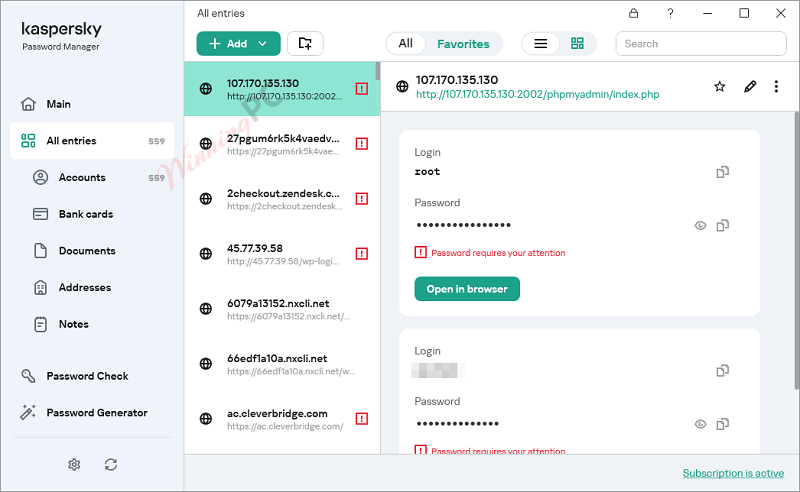Screen dimensions: 800x492
Task: Click Subscription is active link
Action: (x=733, y=473)
